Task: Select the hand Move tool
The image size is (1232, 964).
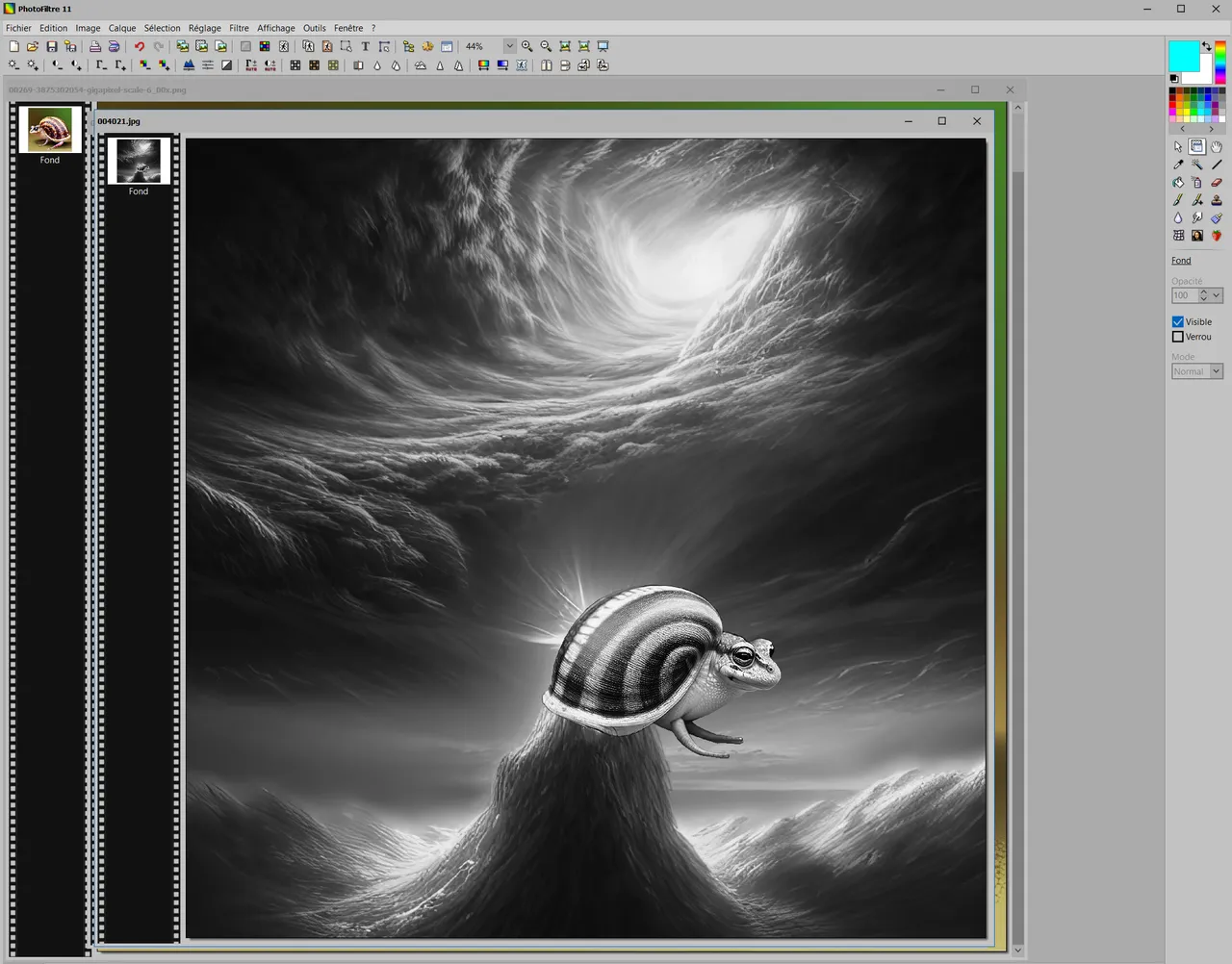Action: pyautogui.click(x=1217, y=147)
